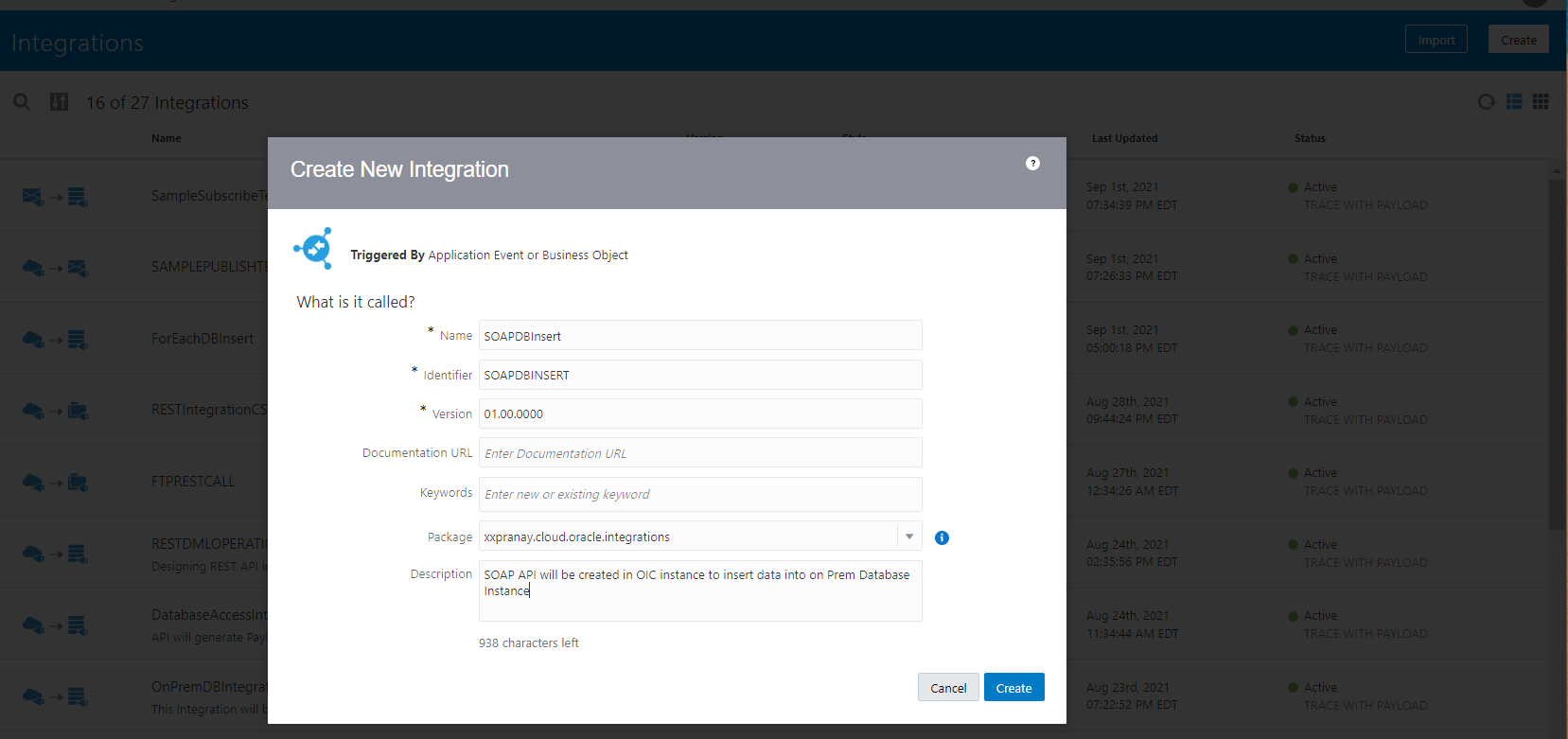Click the Status column header

1310,138
